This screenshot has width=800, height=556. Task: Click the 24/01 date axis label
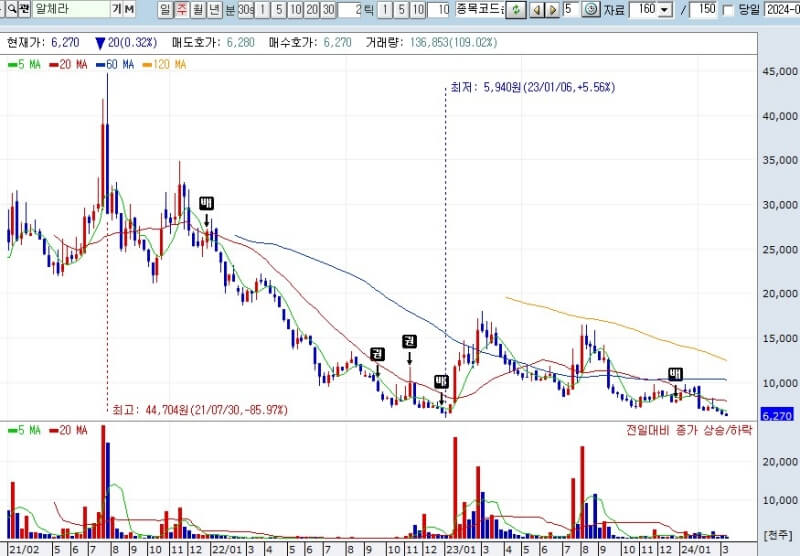(x=696, y=549)
